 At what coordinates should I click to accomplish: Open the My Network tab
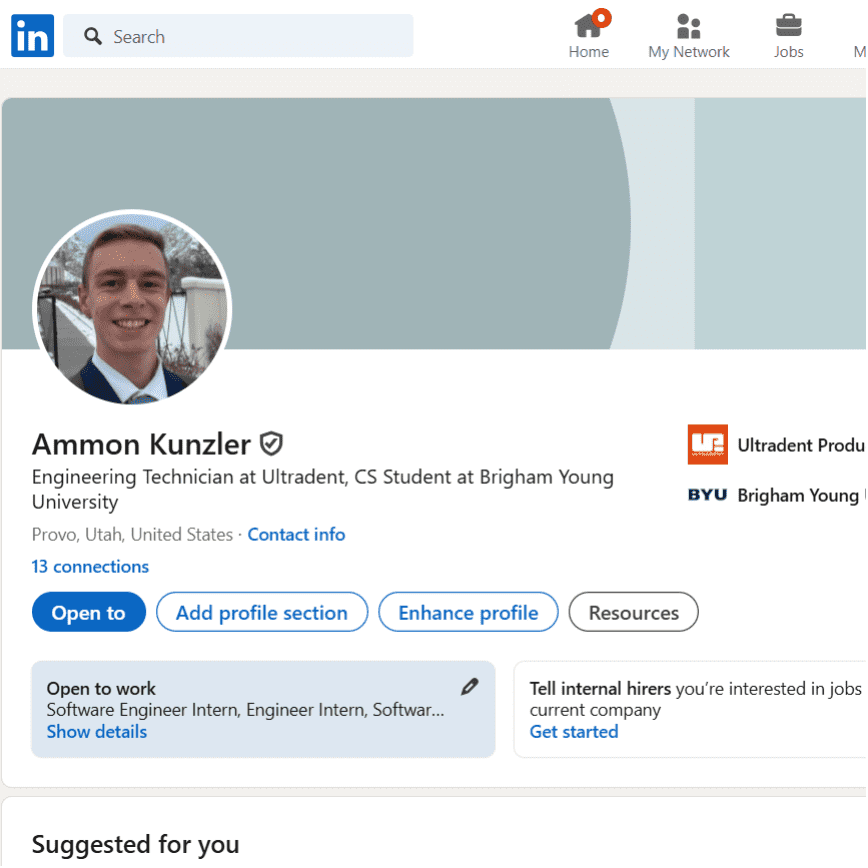689,37
